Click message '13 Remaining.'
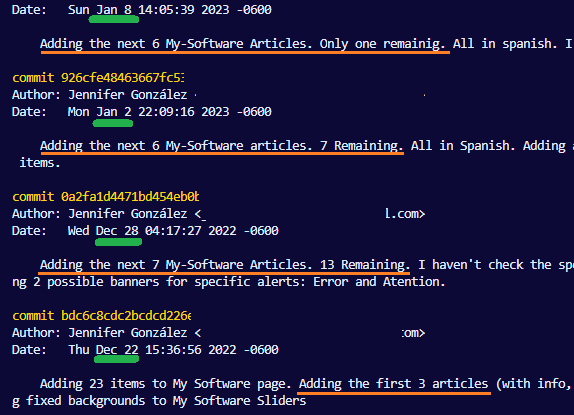 [365, 265]
